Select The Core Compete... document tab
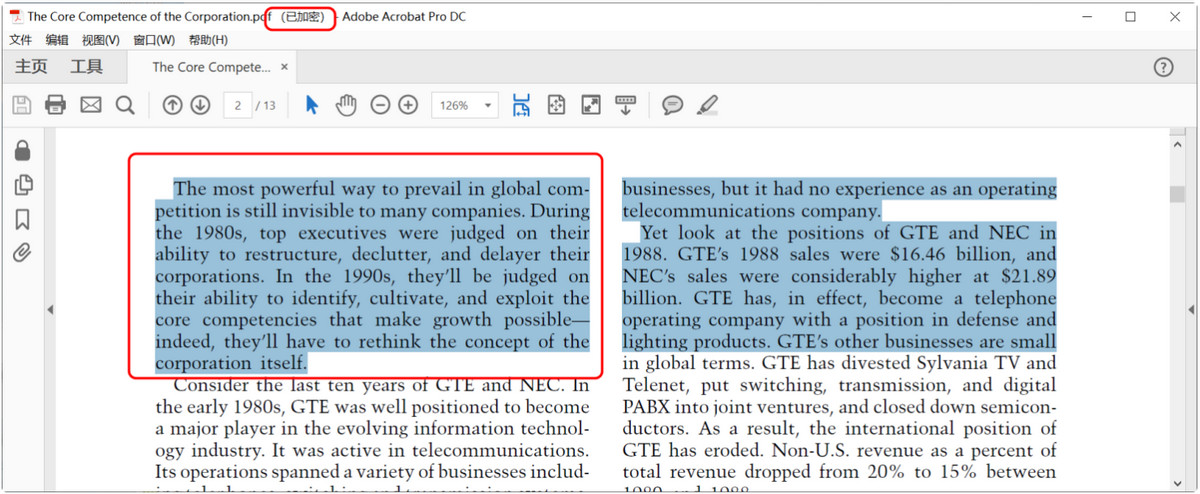This screenshot has width=1200, height=494. 211,67
